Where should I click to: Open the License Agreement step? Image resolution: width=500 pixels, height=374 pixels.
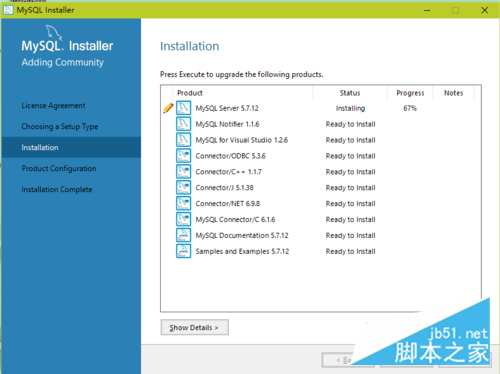[x=53, y=106]
